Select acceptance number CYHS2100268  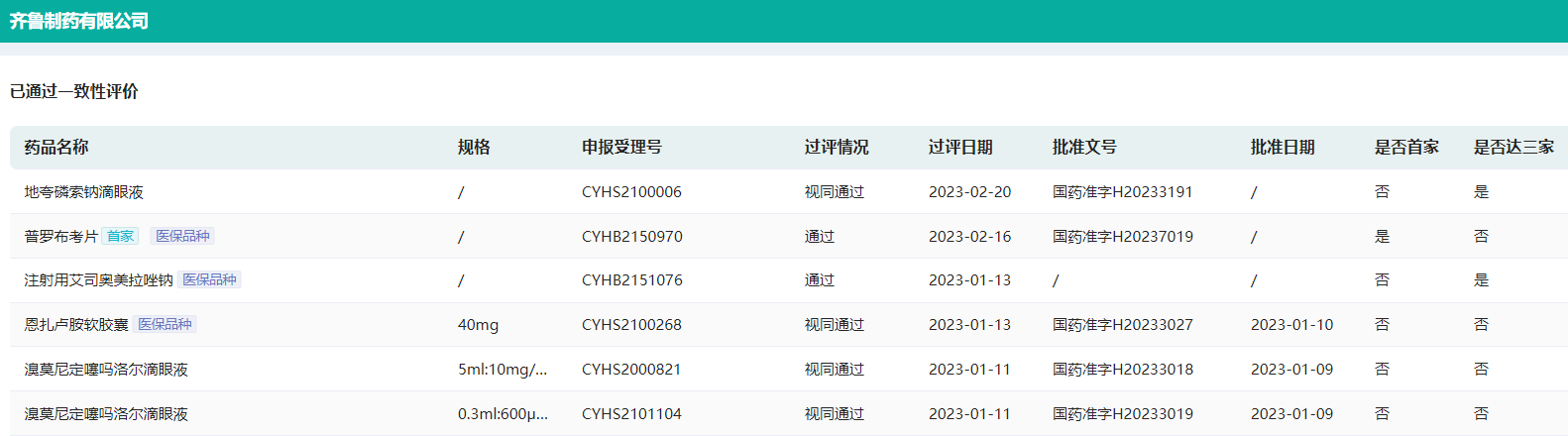(x=631, y=325)
